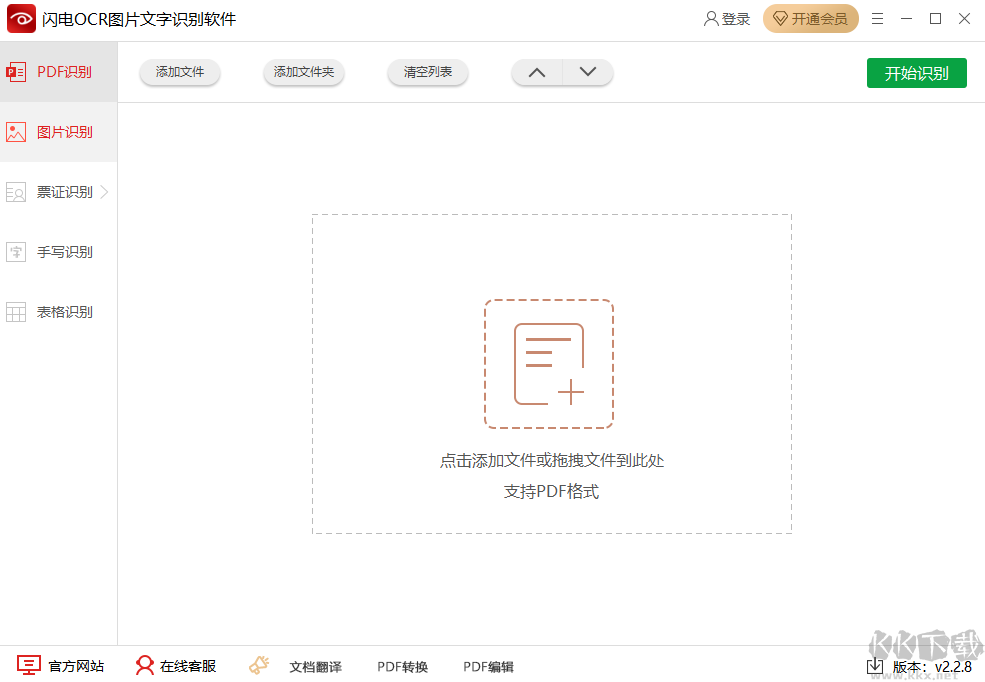Image resolution: width=985 pixels, height=682 pixels.
Task: Click the 开通会员 membership button
Action: pyautogui.click(x=810, y=19)
